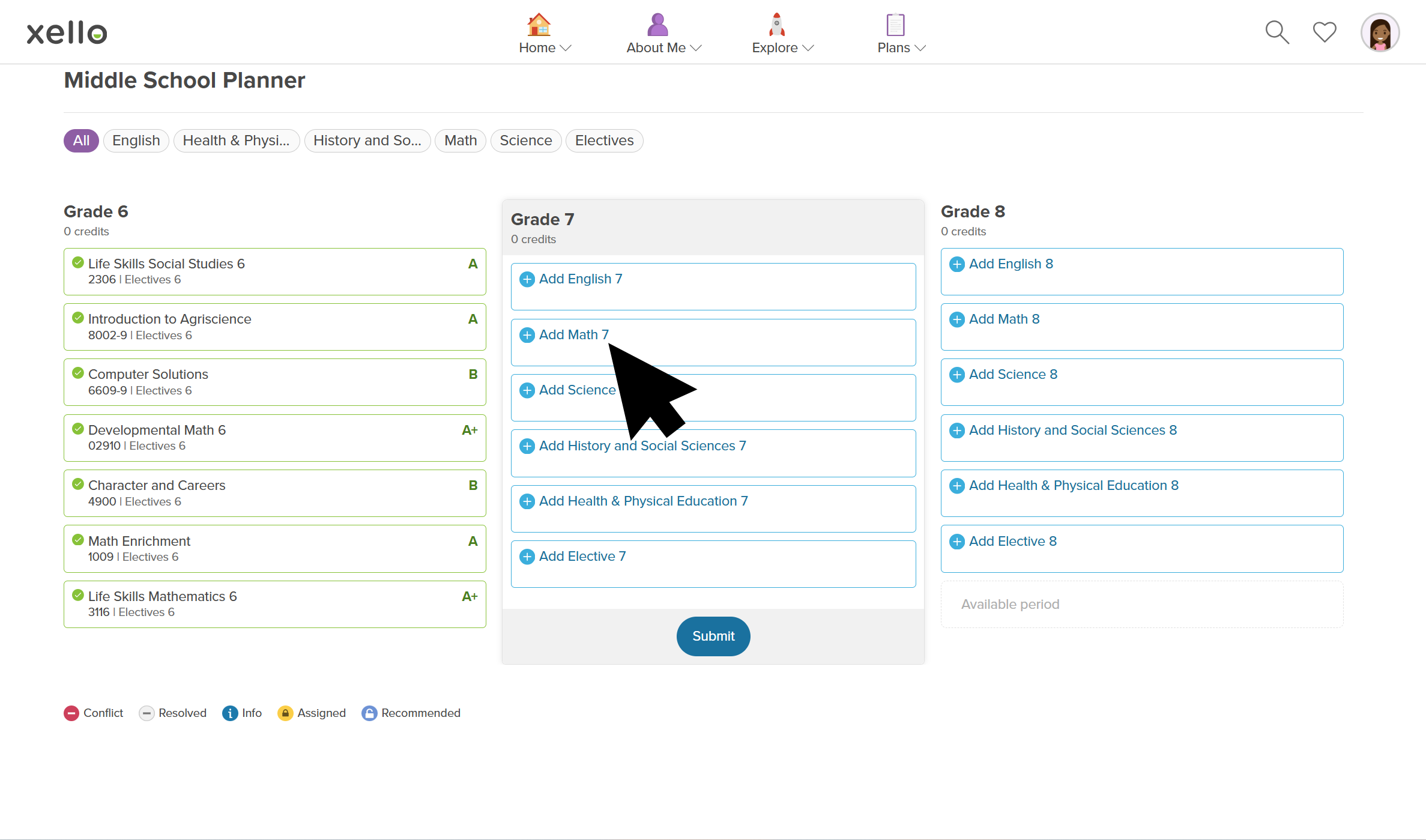The image size is (1426, 840).
Task: Expand the Plans dropdown menu
Action: 901,47
